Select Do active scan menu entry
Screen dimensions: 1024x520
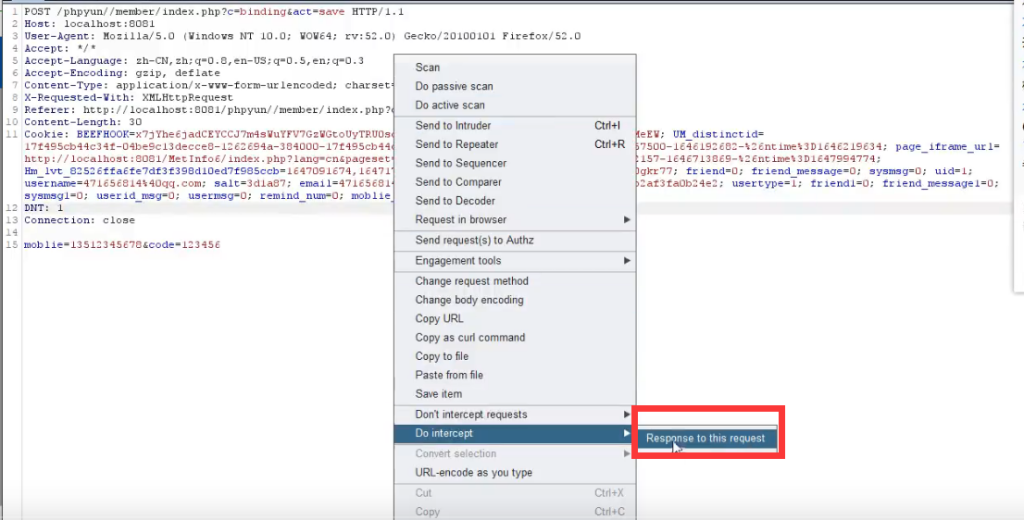tap(515, 105)
